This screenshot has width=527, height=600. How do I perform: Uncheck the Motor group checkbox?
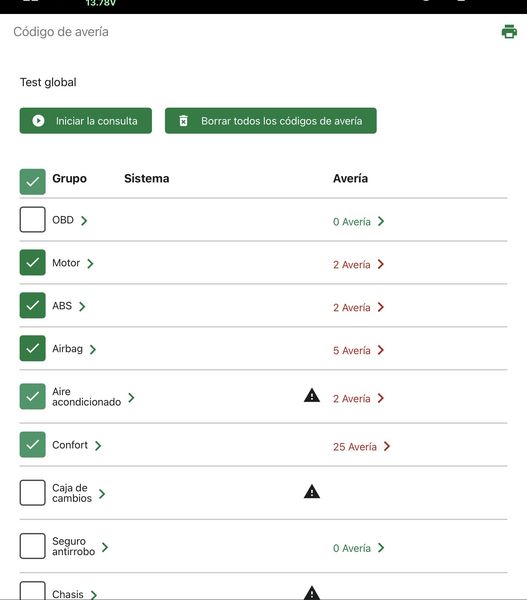tap(33, 262)
